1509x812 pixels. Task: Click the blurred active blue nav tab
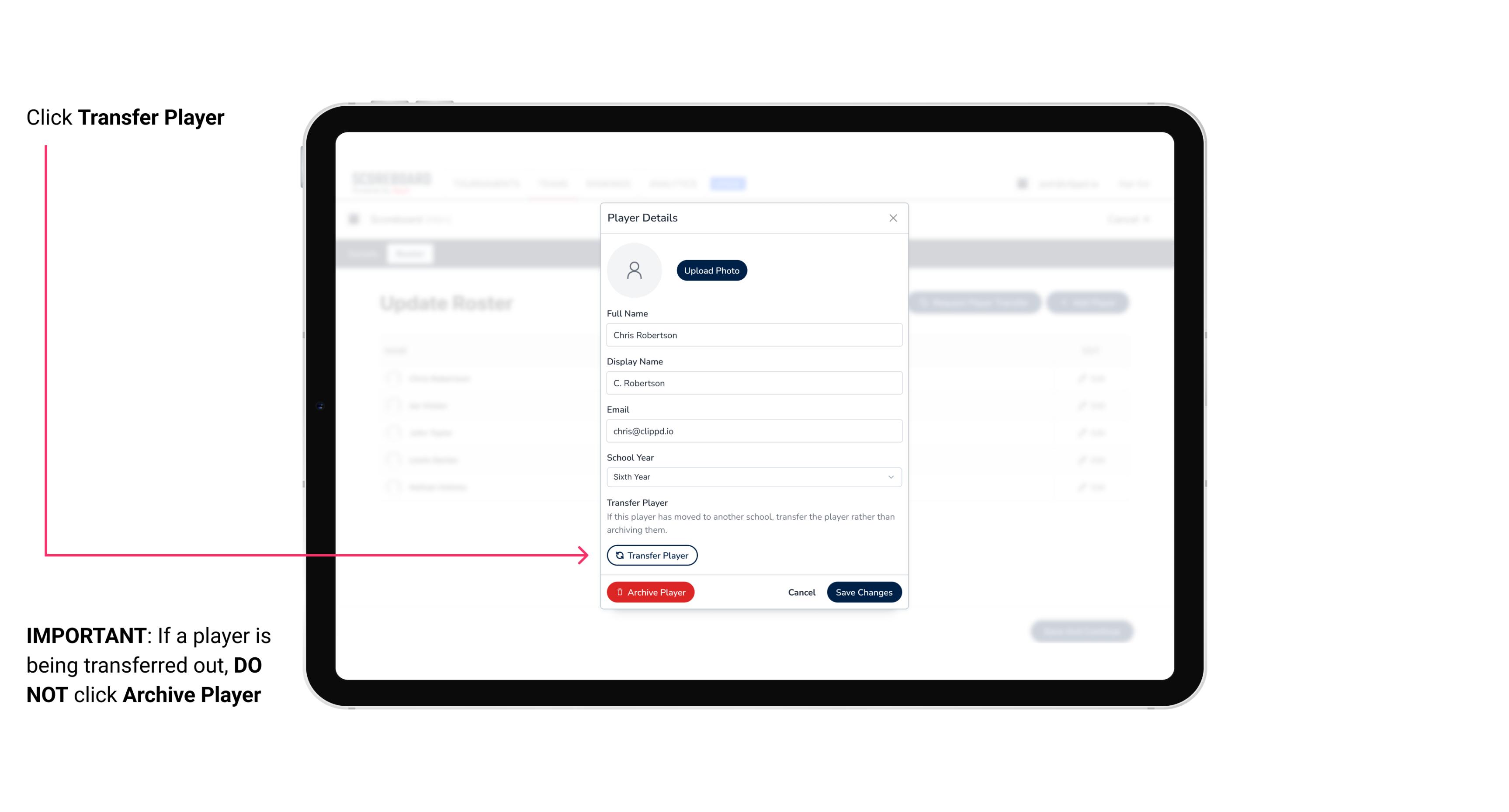(729, 183)
